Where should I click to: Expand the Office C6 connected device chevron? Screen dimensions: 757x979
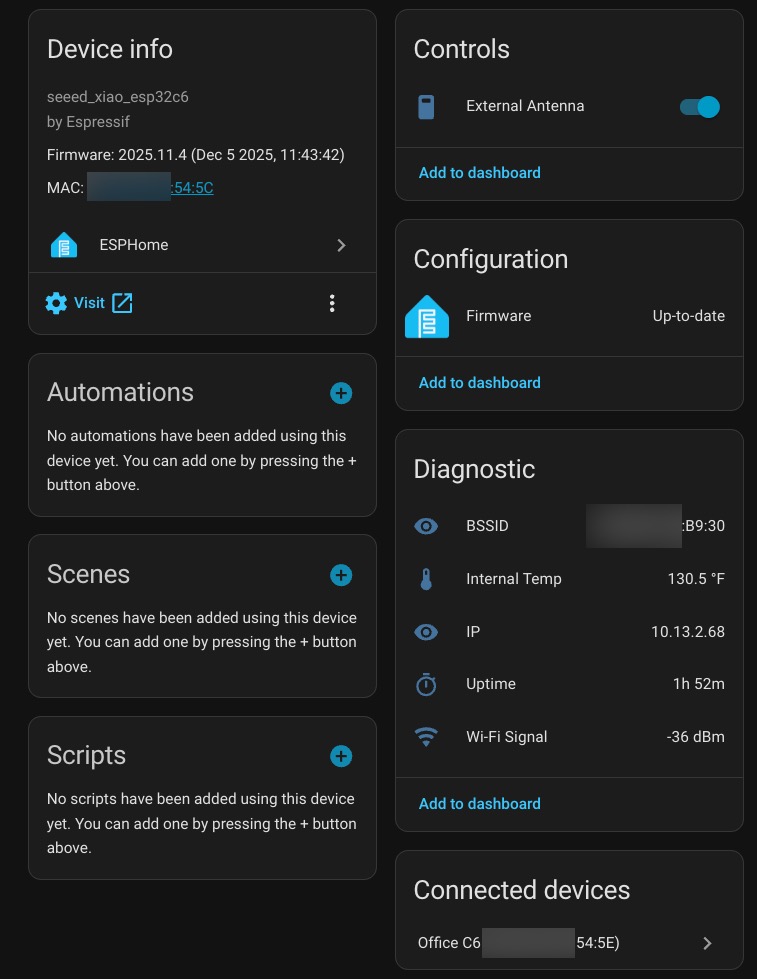(707, 943)
